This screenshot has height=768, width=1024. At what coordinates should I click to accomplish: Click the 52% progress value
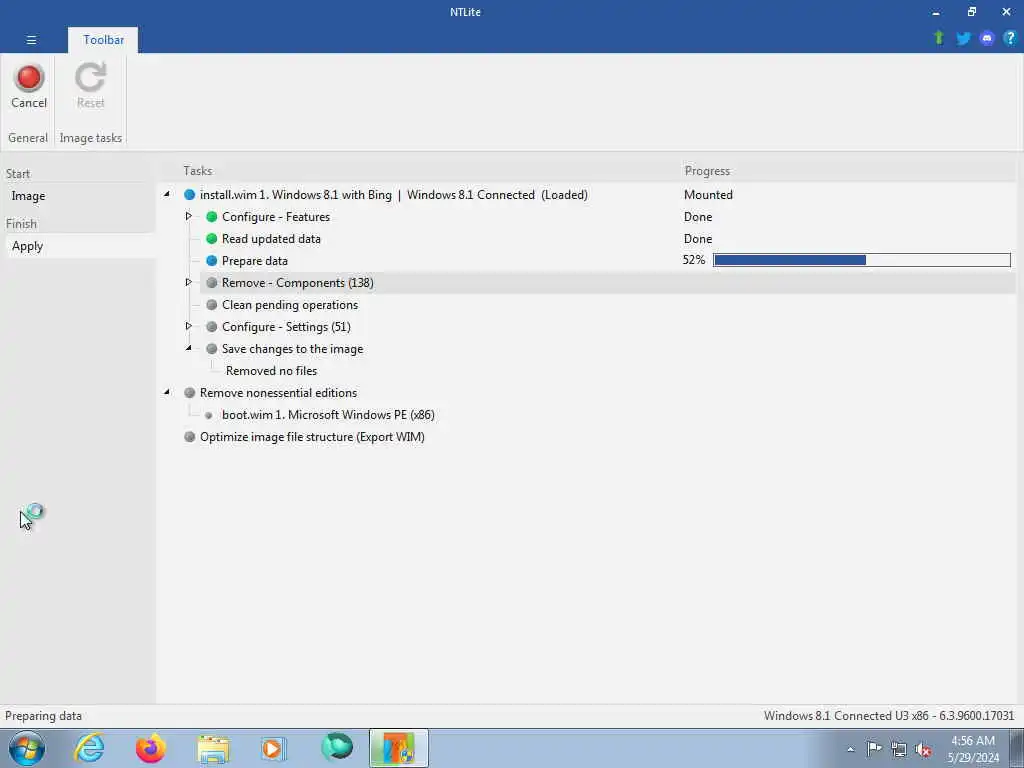click(x=694, y=260)
